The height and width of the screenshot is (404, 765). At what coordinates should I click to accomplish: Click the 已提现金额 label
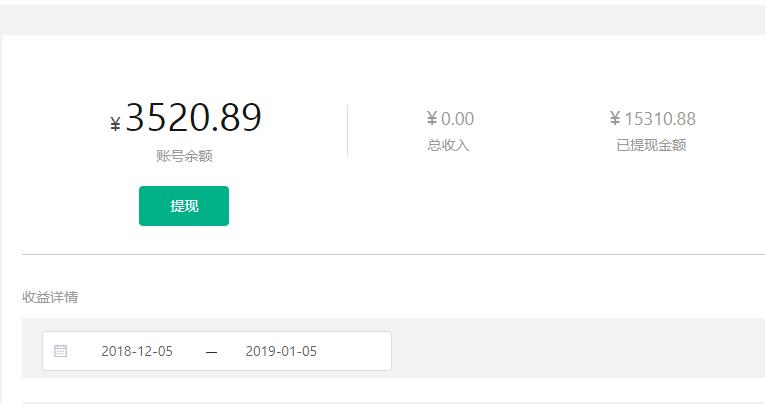(651, 145)
